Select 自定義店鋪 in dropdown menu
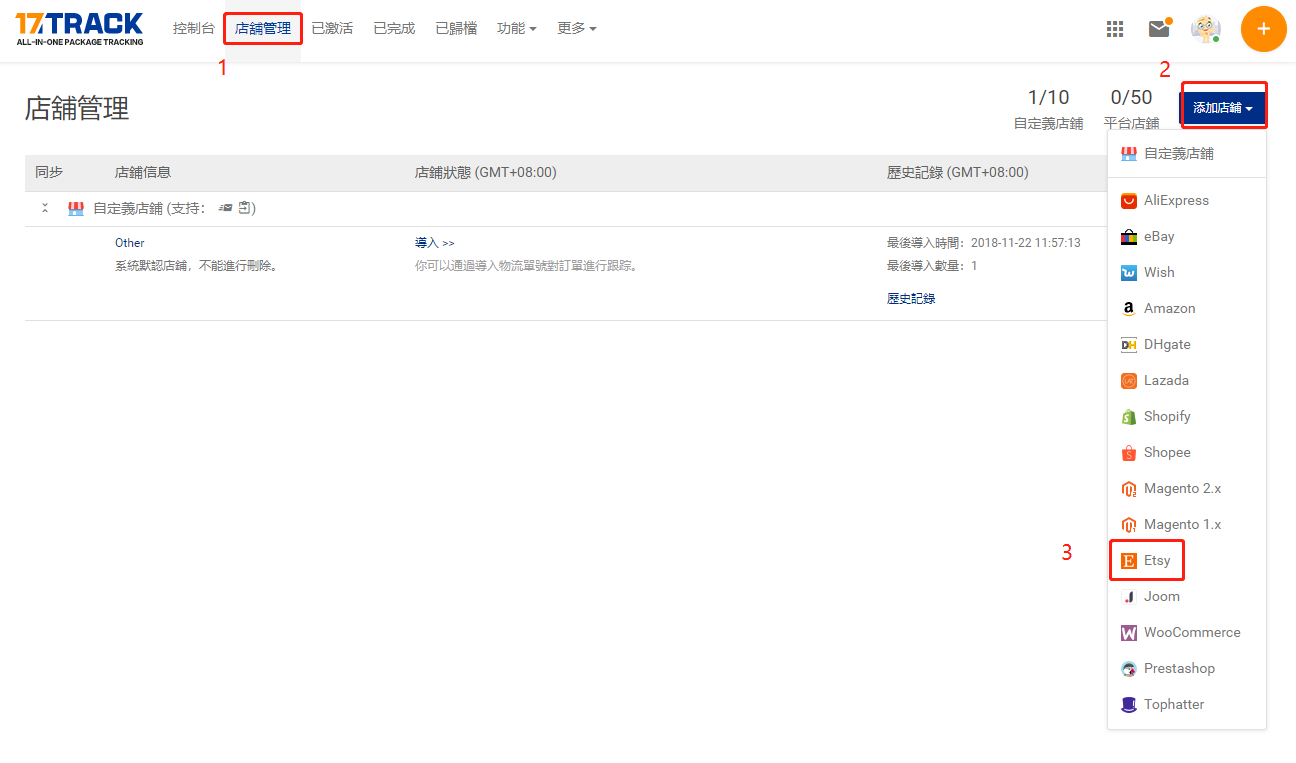1296x763 pixels. point(1187,154)
